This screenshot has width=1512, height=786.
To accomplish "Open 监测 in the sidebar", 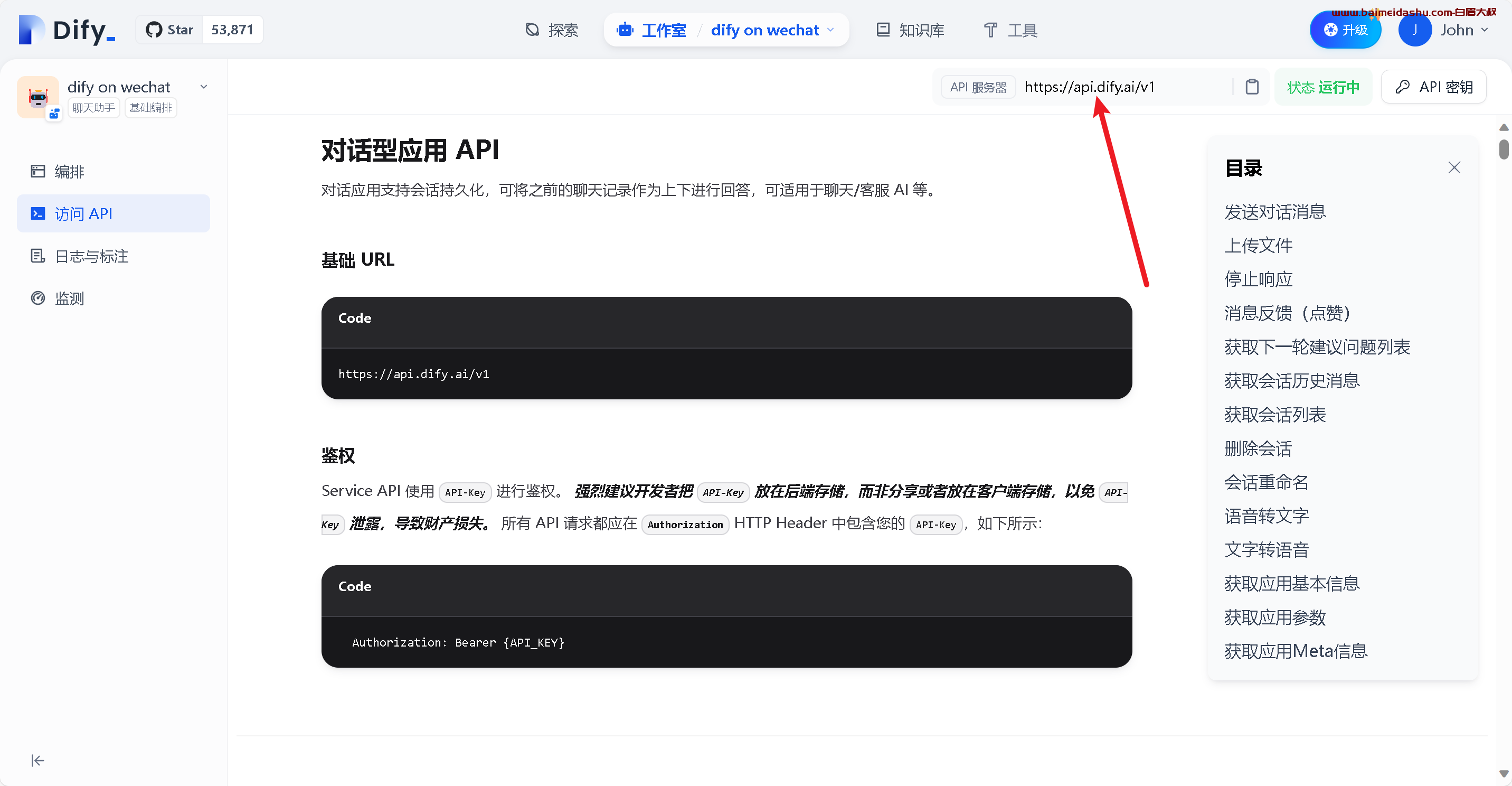I will (114, 298).
